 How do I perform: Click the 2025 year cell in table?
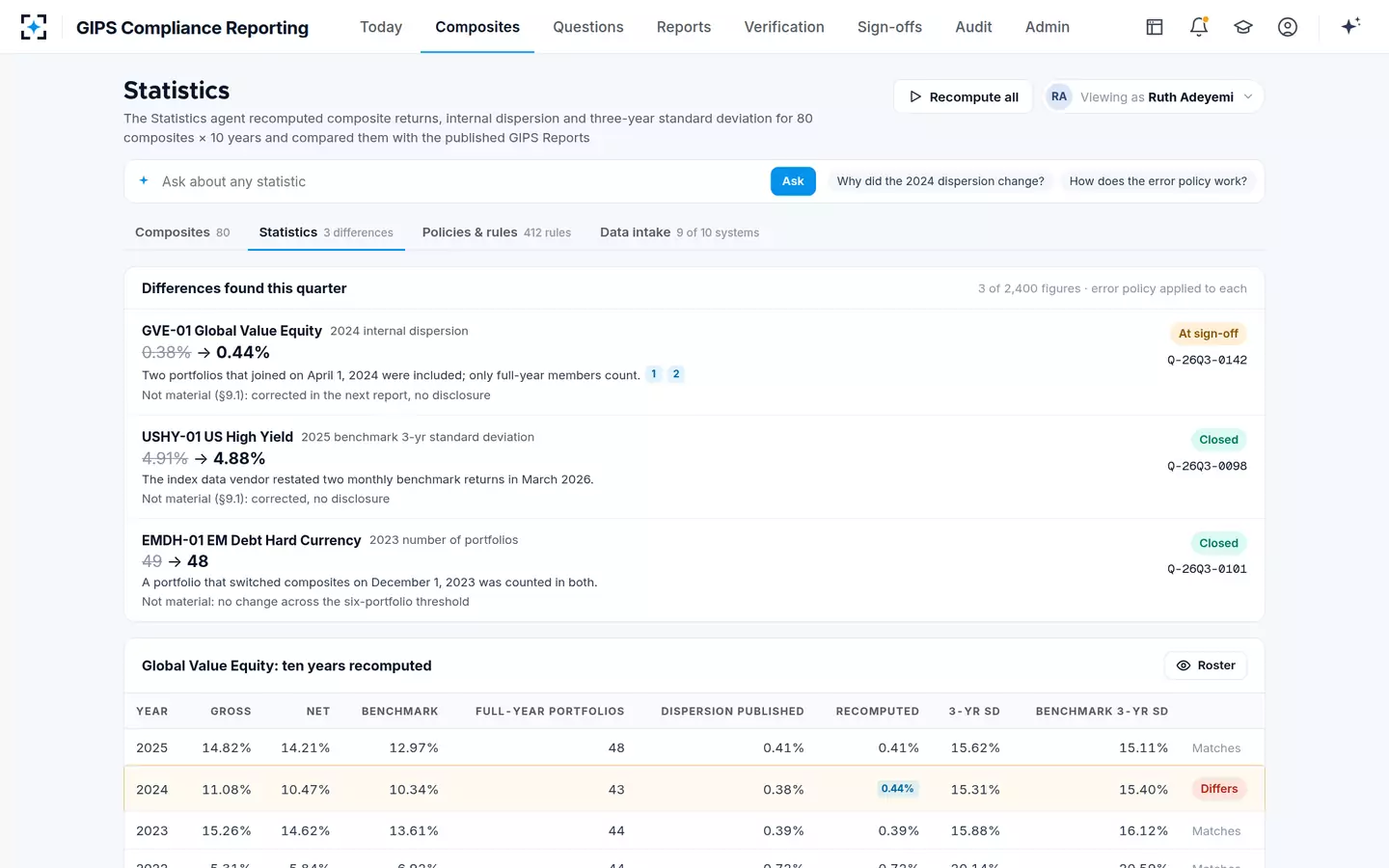(x=151, y=747)
